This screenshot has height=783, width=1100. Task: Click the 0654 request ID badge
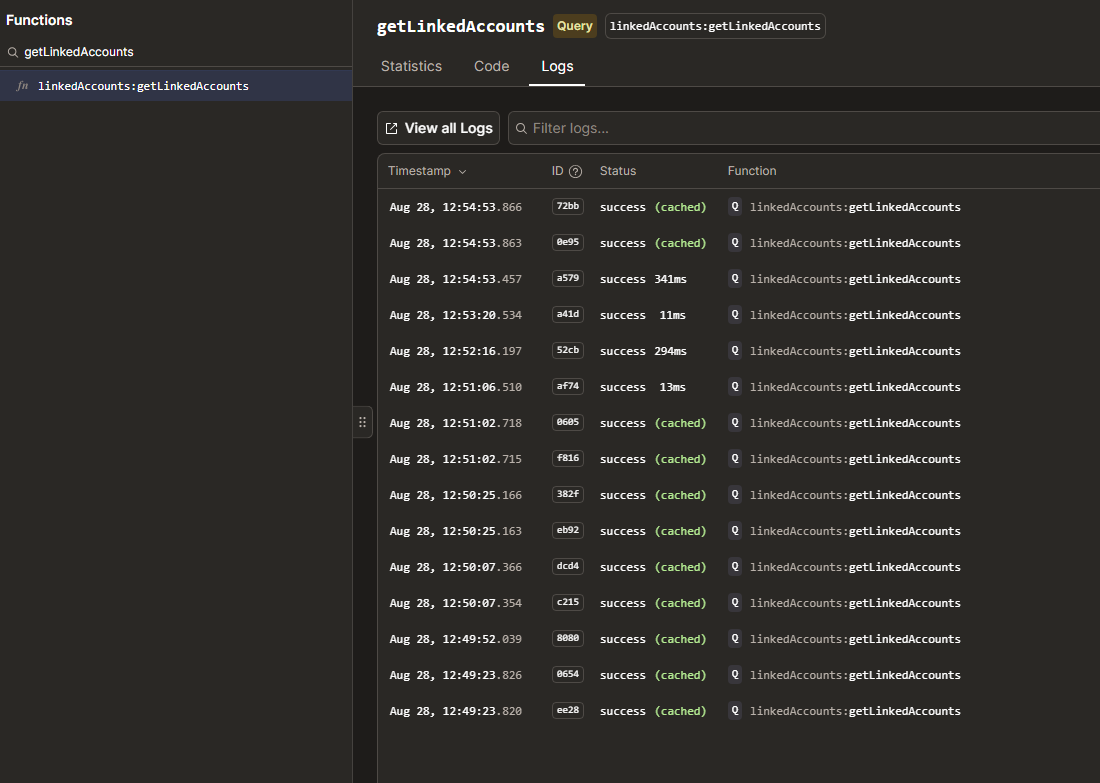click(x=568, y=674)
